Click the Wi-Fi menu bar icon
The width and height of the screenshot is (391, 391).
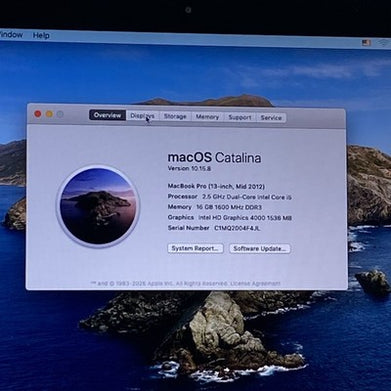tap(384, 43)
